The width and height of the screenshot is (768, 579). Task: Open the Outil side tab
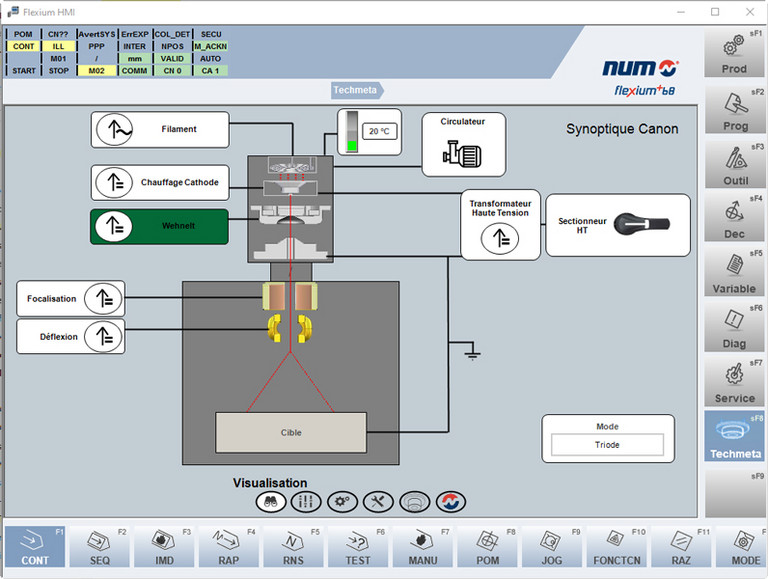pos(734,165)
